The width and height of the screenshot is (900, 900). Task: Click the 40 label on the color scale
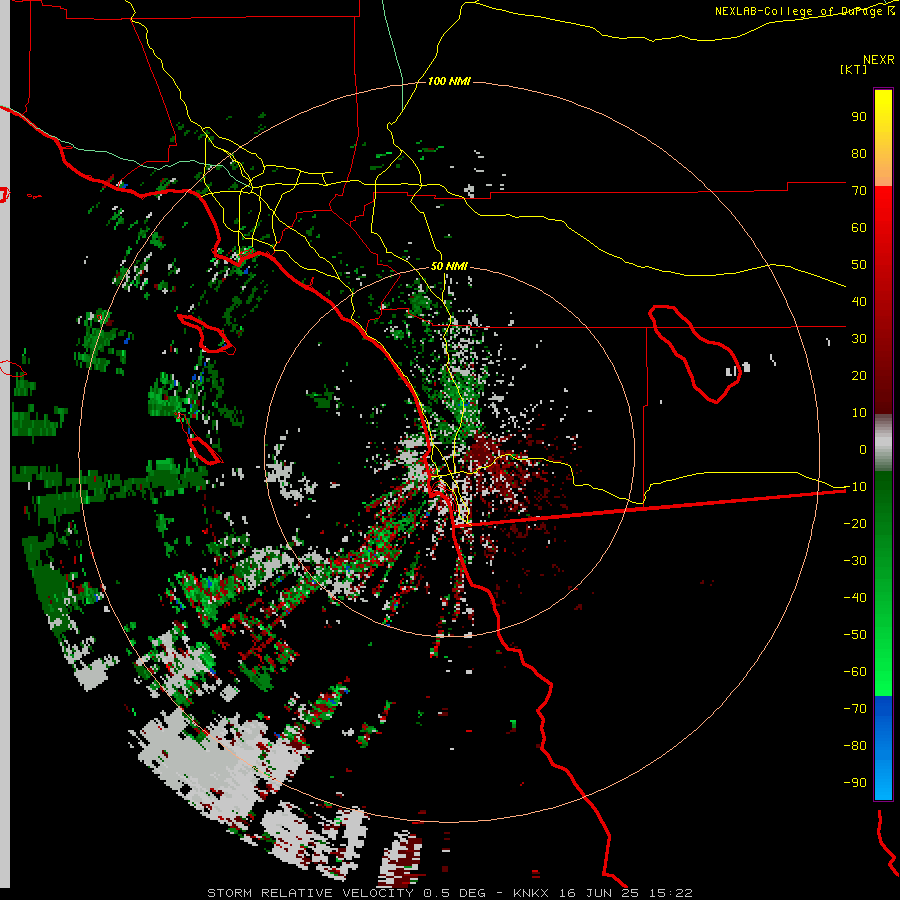[859, 302]
